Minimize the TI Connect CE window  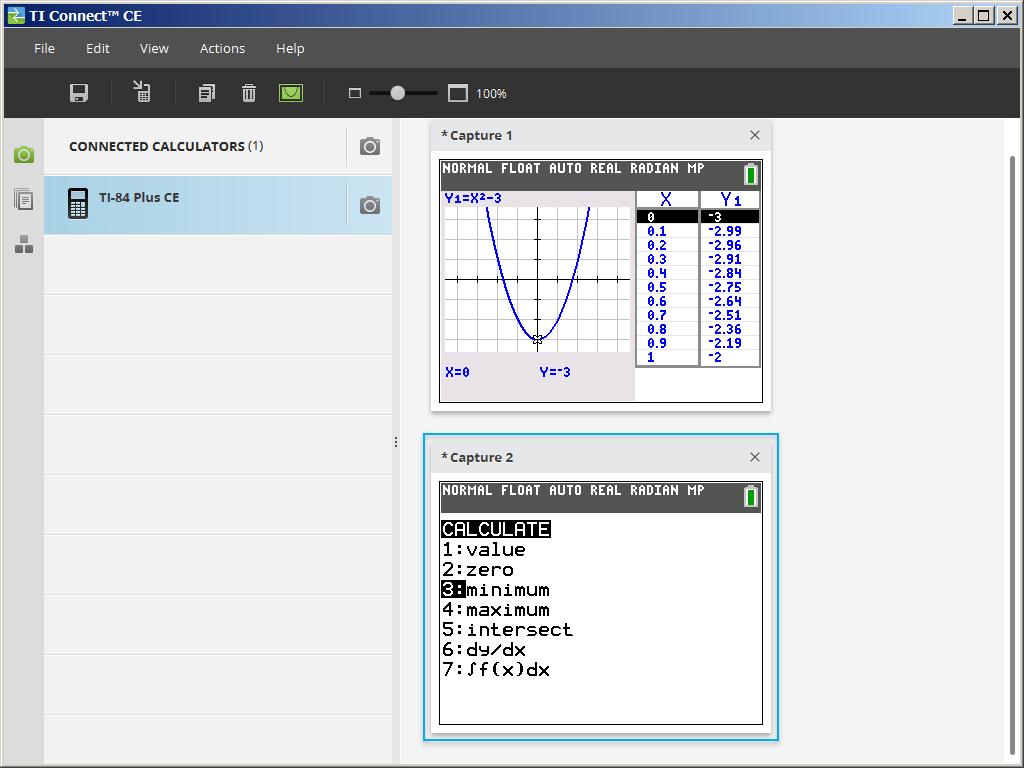(961, 15)
